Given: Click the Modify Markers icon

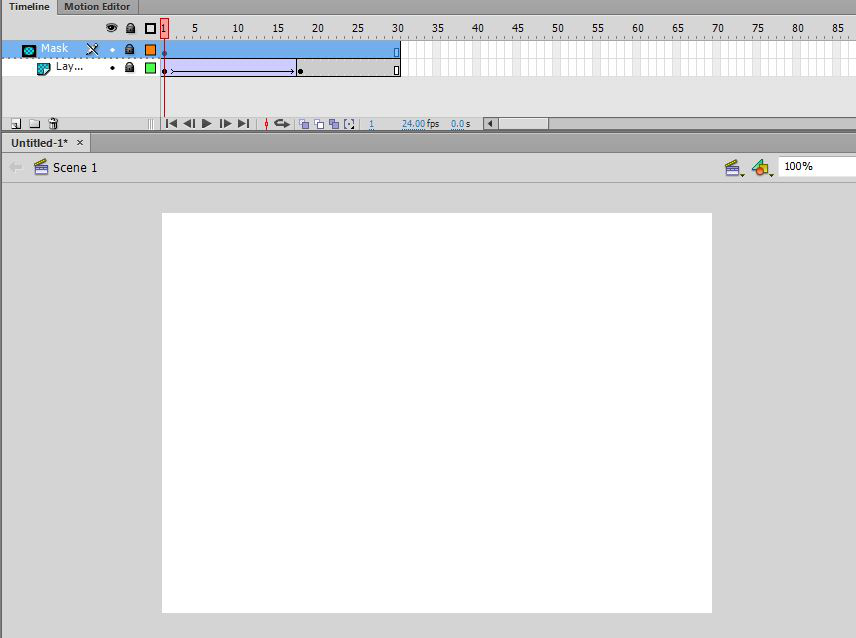Looking at the screenshot, I should [x=349, y=124].
